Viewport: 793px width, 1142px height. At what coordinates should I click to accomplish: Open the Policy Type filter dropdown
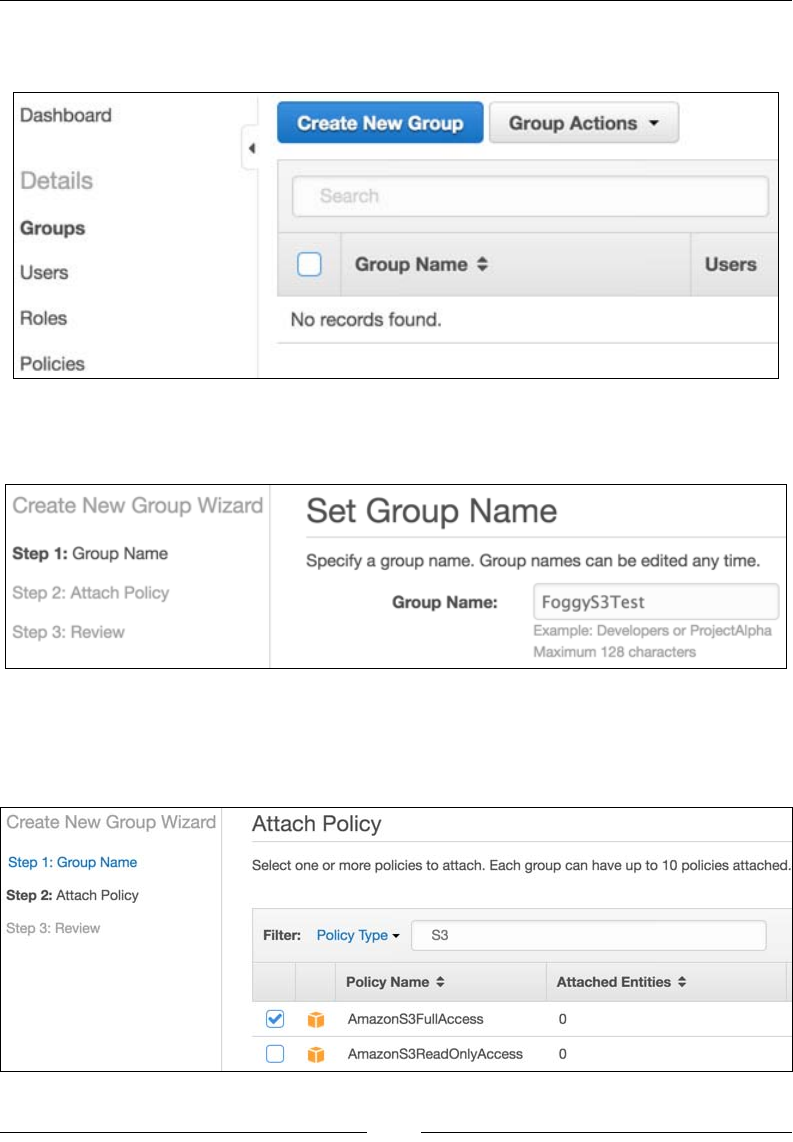point(357,936)
